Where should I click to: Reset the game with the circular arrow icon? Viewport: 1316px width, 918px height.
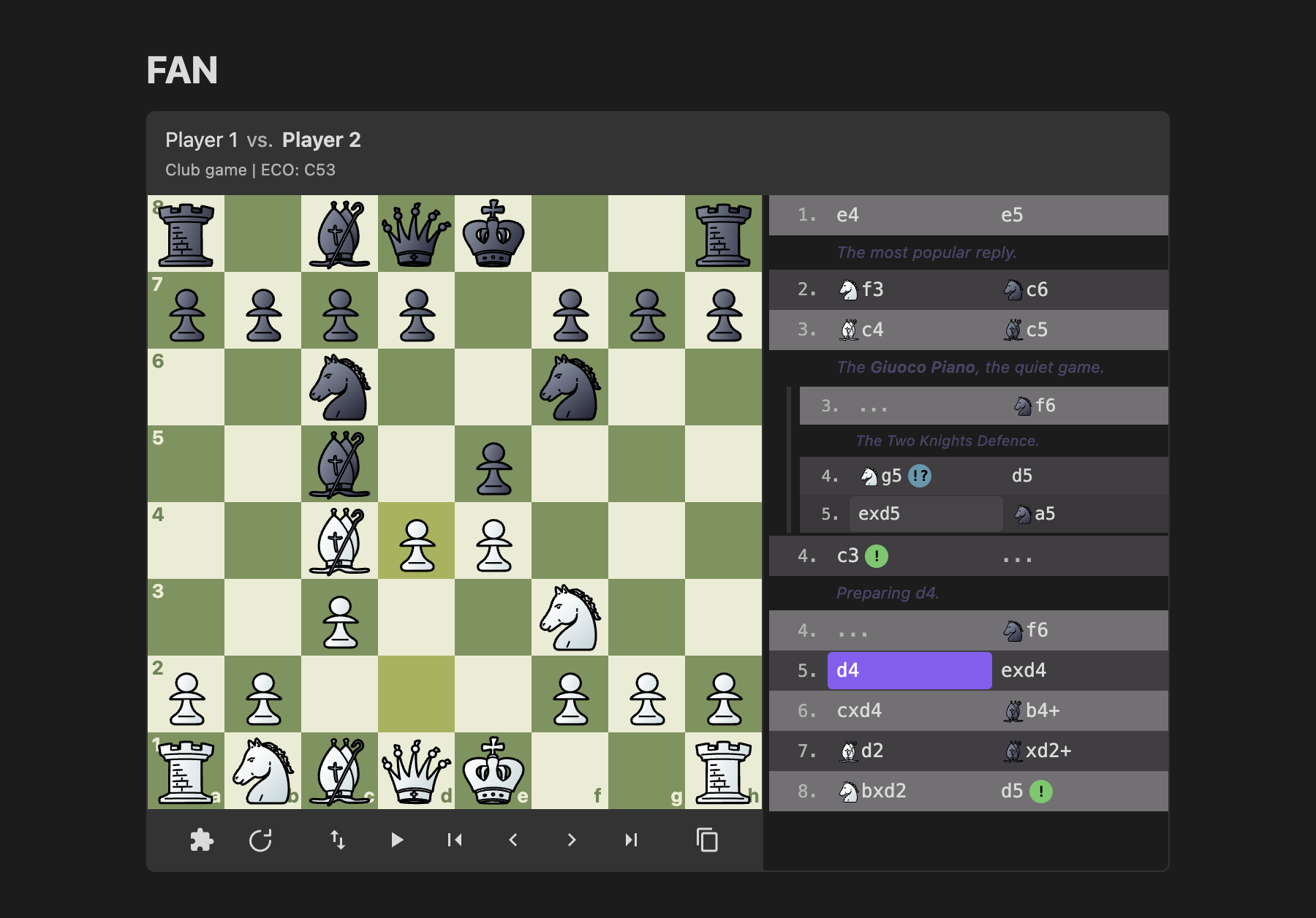pyautogui.click(x=261, y=840)
